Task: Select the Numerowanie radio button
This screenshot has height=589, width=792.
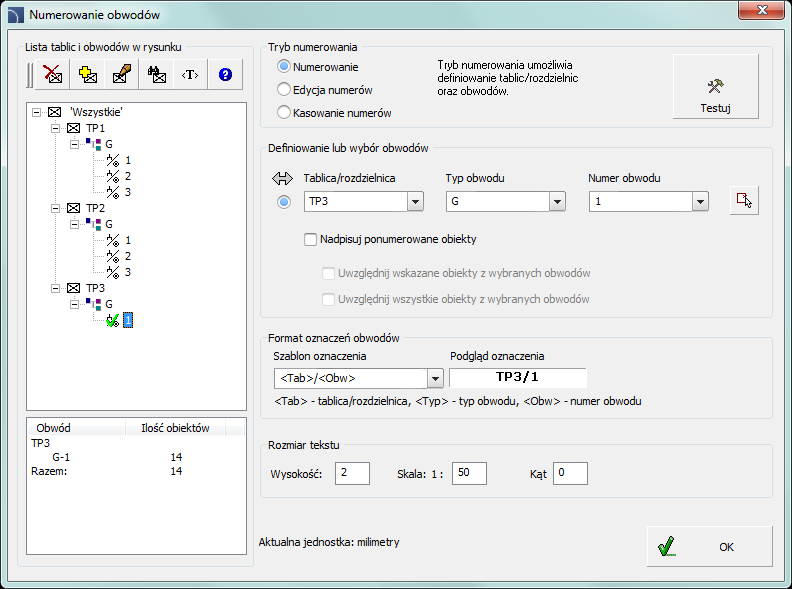Action: pyautogui.click(x=284, y=66)
